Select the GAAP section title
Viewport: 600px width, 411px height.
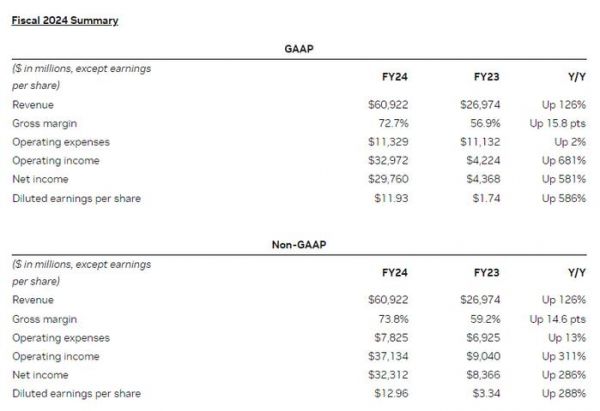point(298,48)
